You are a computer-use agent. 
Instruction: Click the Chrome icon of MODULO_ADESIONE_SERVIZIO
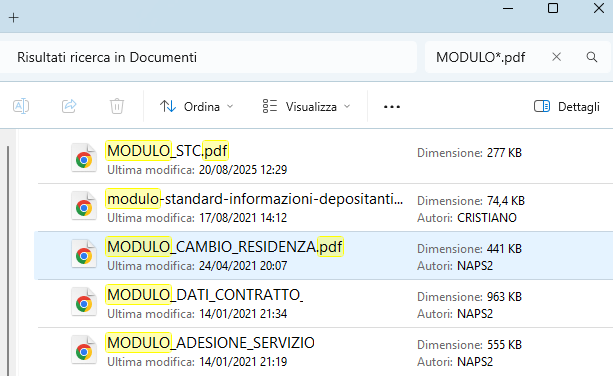point(84,351)
